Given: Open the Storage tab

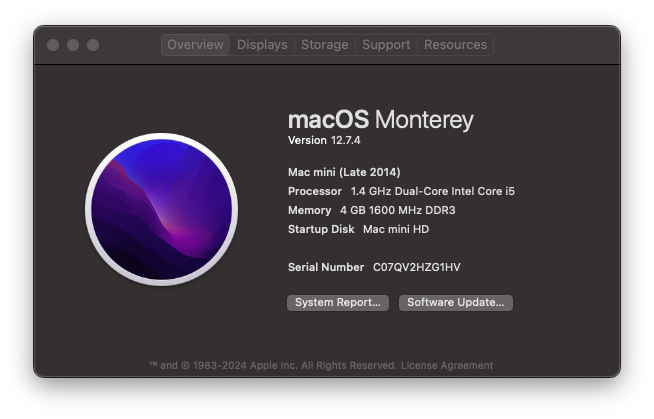Looking at the screenshot, I should tap(324, 45).
